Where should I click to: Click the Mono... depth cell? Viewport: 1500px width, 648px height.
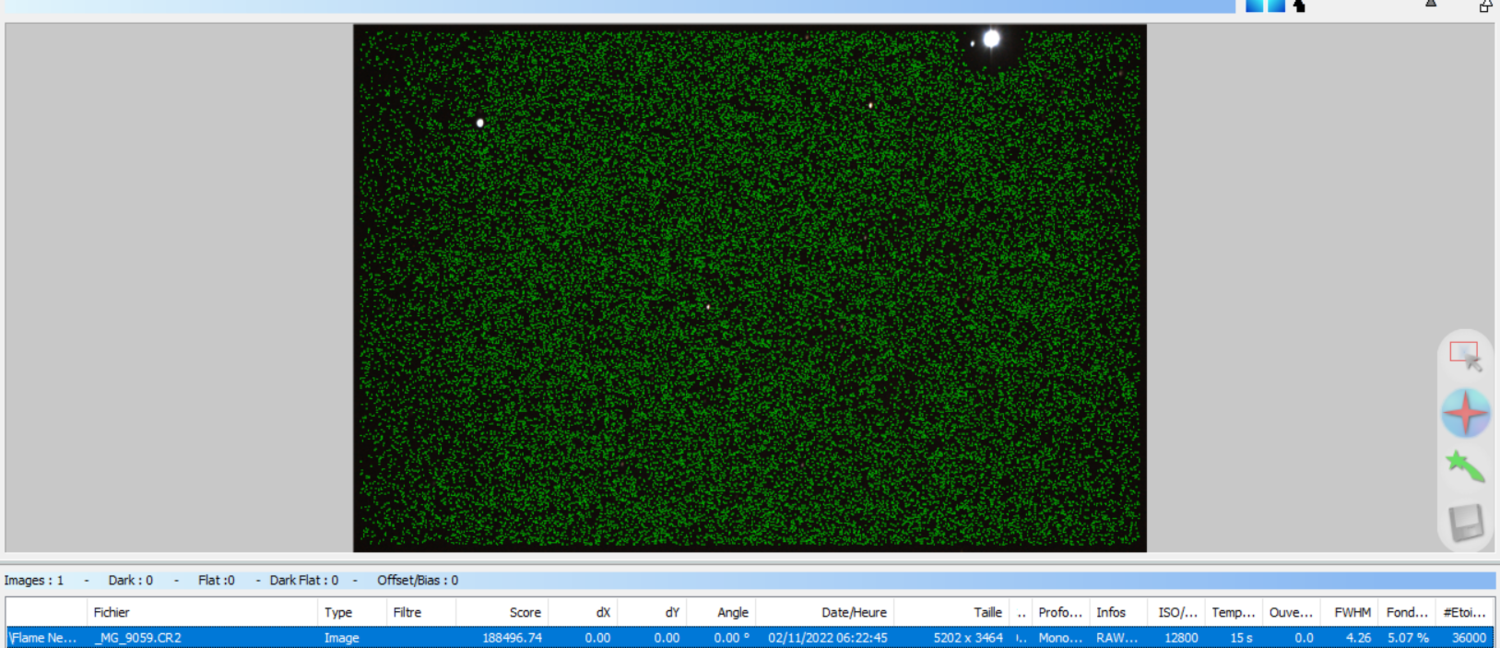[x=1060, y=637]
